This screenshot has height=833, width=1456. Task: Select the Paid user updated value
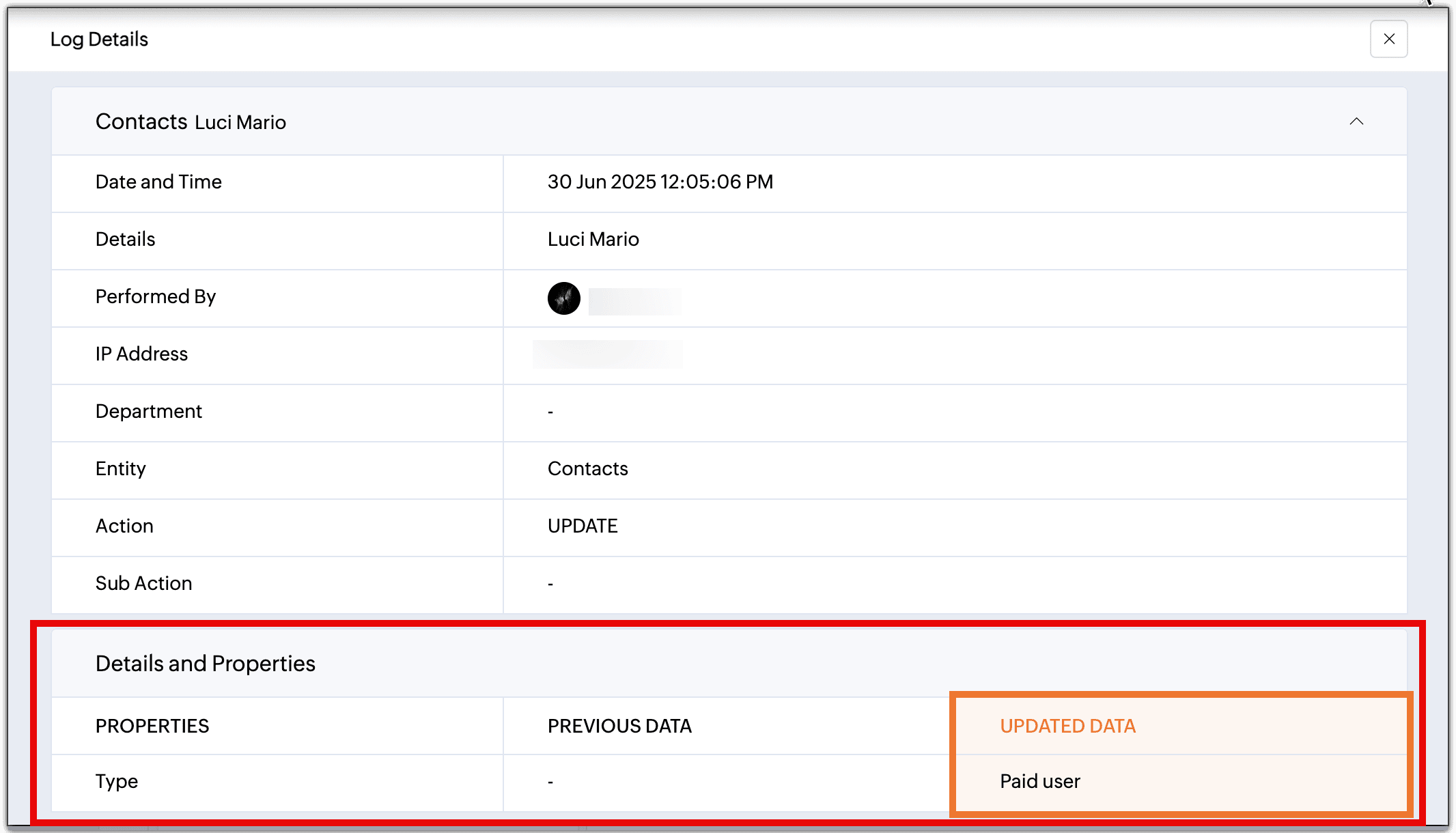click(x=1039, y=782)
